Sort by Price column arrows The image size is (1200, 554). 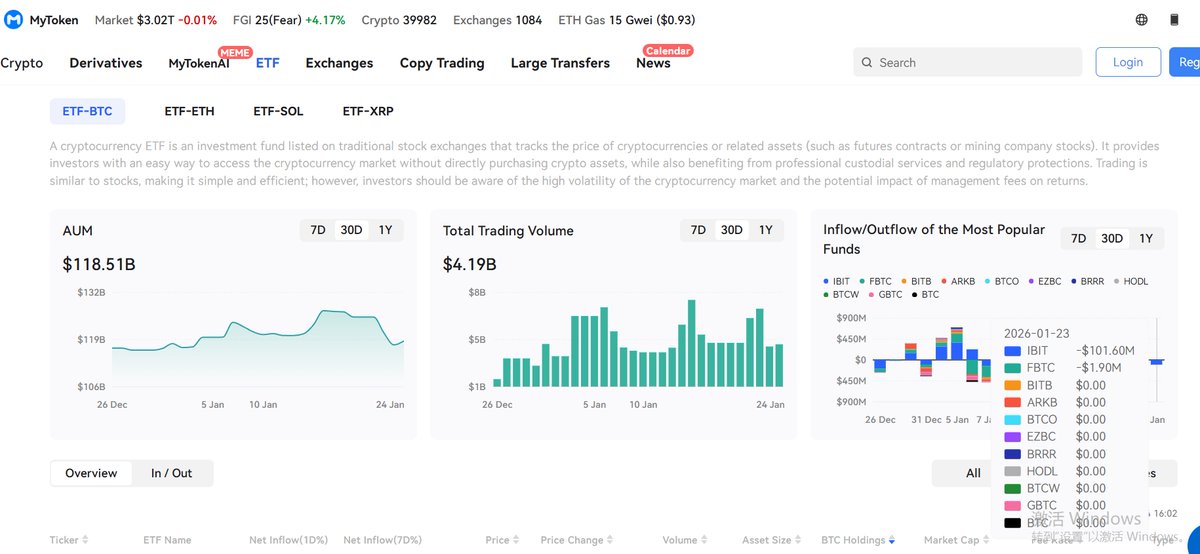point(517,540)
